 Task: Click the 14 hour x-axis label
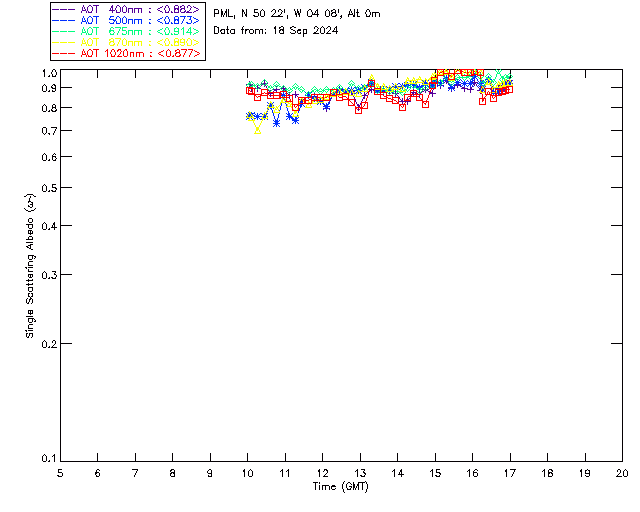point(398,473)
